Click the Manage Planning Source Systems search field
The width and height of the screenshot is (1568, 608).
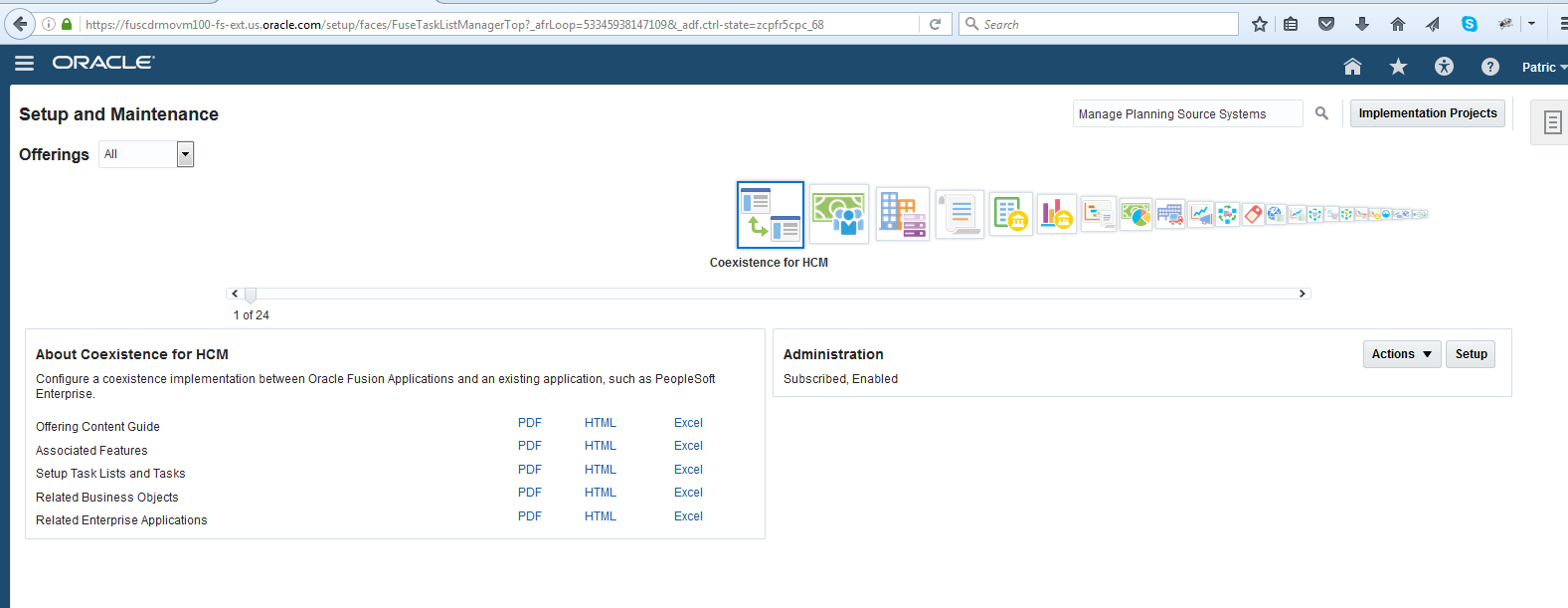(x=1188, y=113)
